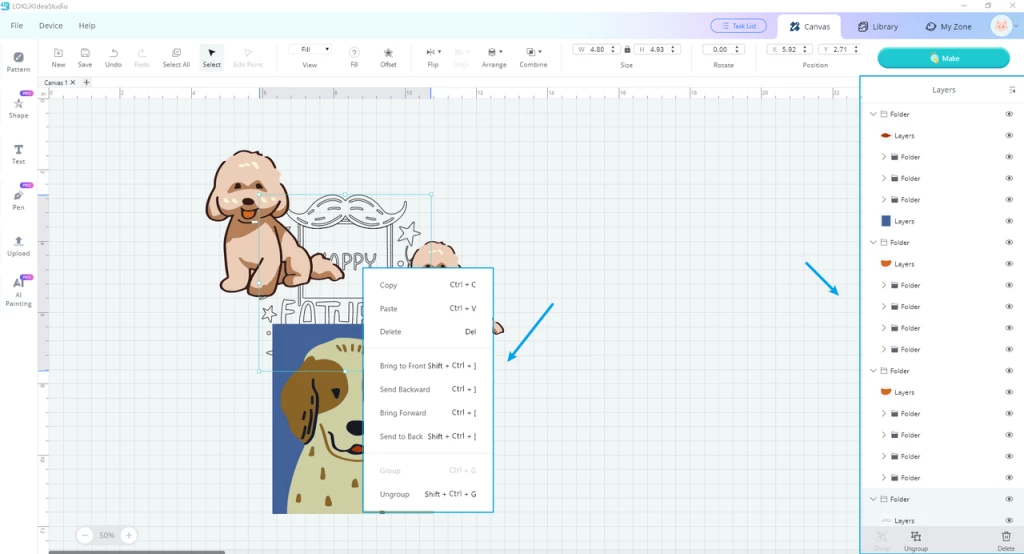Select the Shape tool
The image size is (1024, 554).
tap(18, 108)
